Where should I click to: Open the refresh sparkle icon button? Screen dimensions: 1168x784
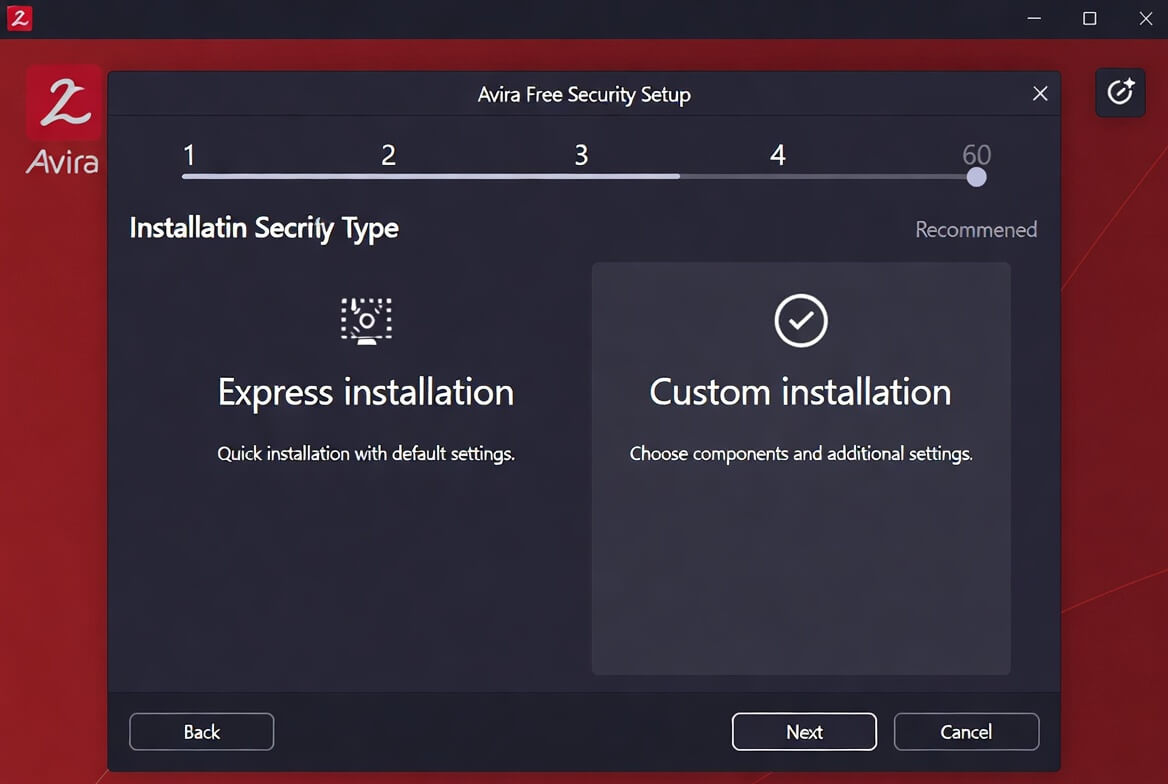tap(1120, 92)
